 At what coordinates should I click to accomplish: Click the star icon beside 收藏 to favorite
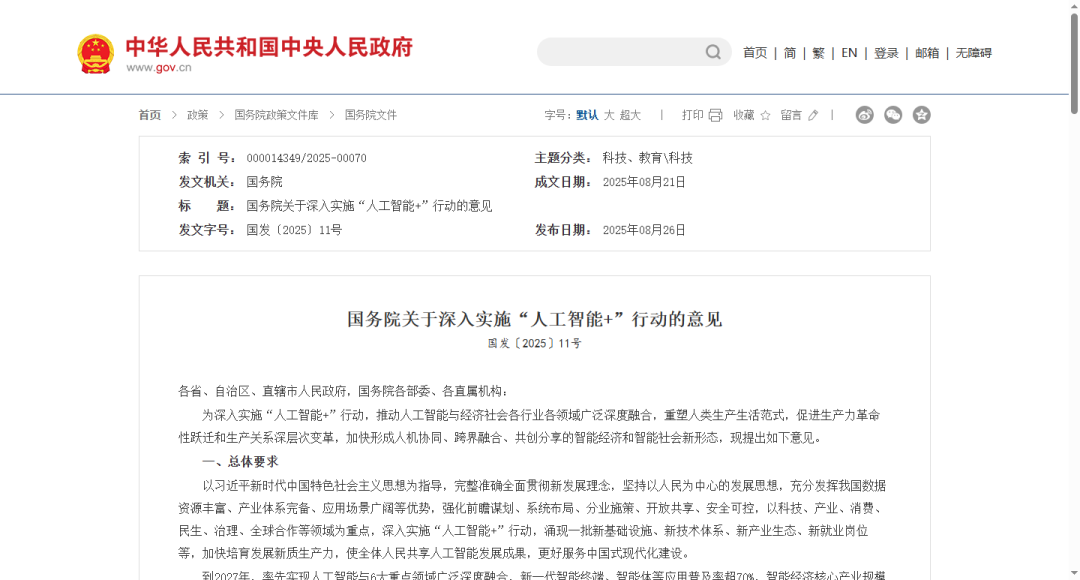(x=765, y=114)
